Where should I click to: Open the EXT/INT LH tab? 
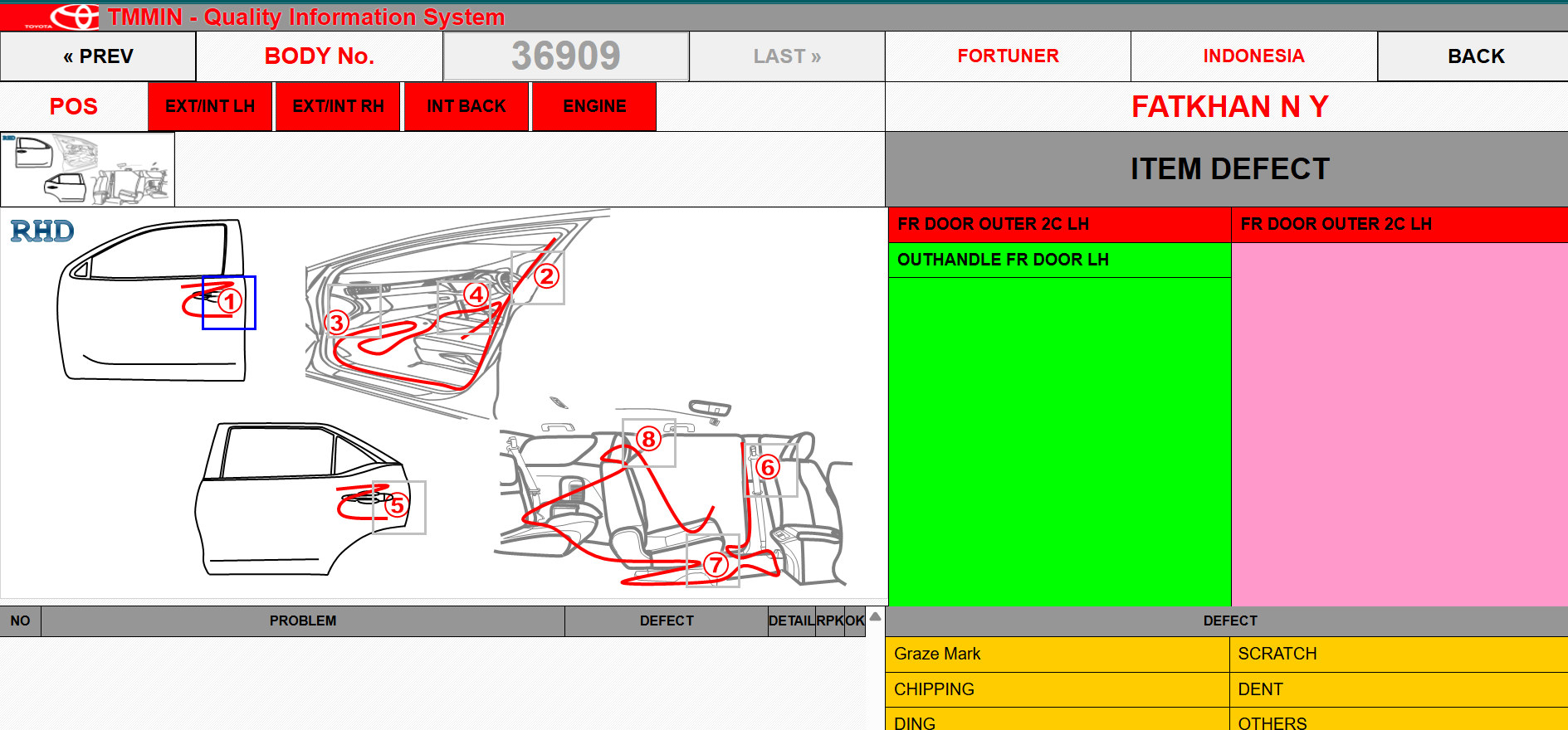pyautogui.click(x=210, y=106)
